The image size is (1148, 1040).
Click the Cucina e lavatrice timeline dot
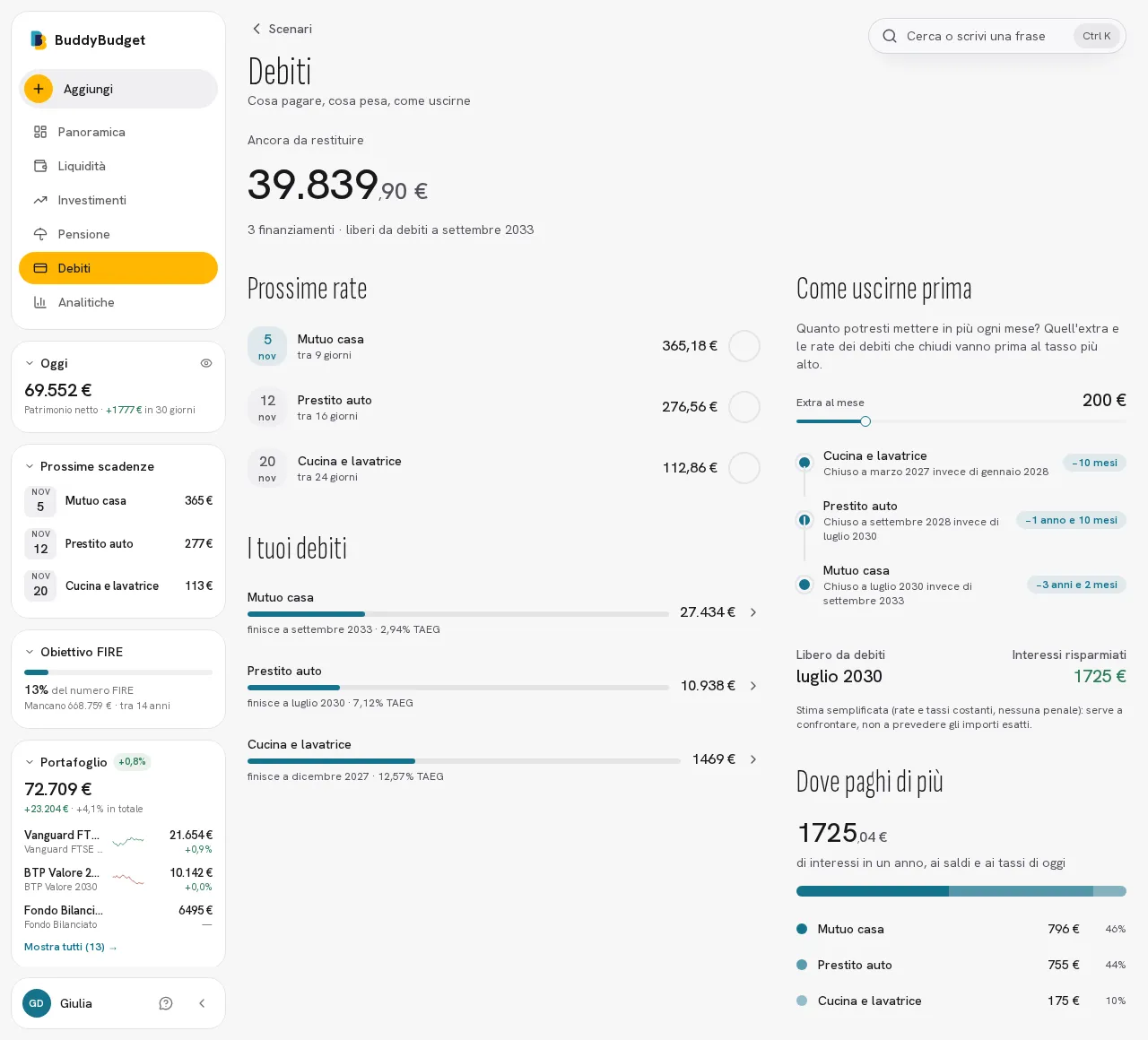pyautogui.click(x=804, y=463)
